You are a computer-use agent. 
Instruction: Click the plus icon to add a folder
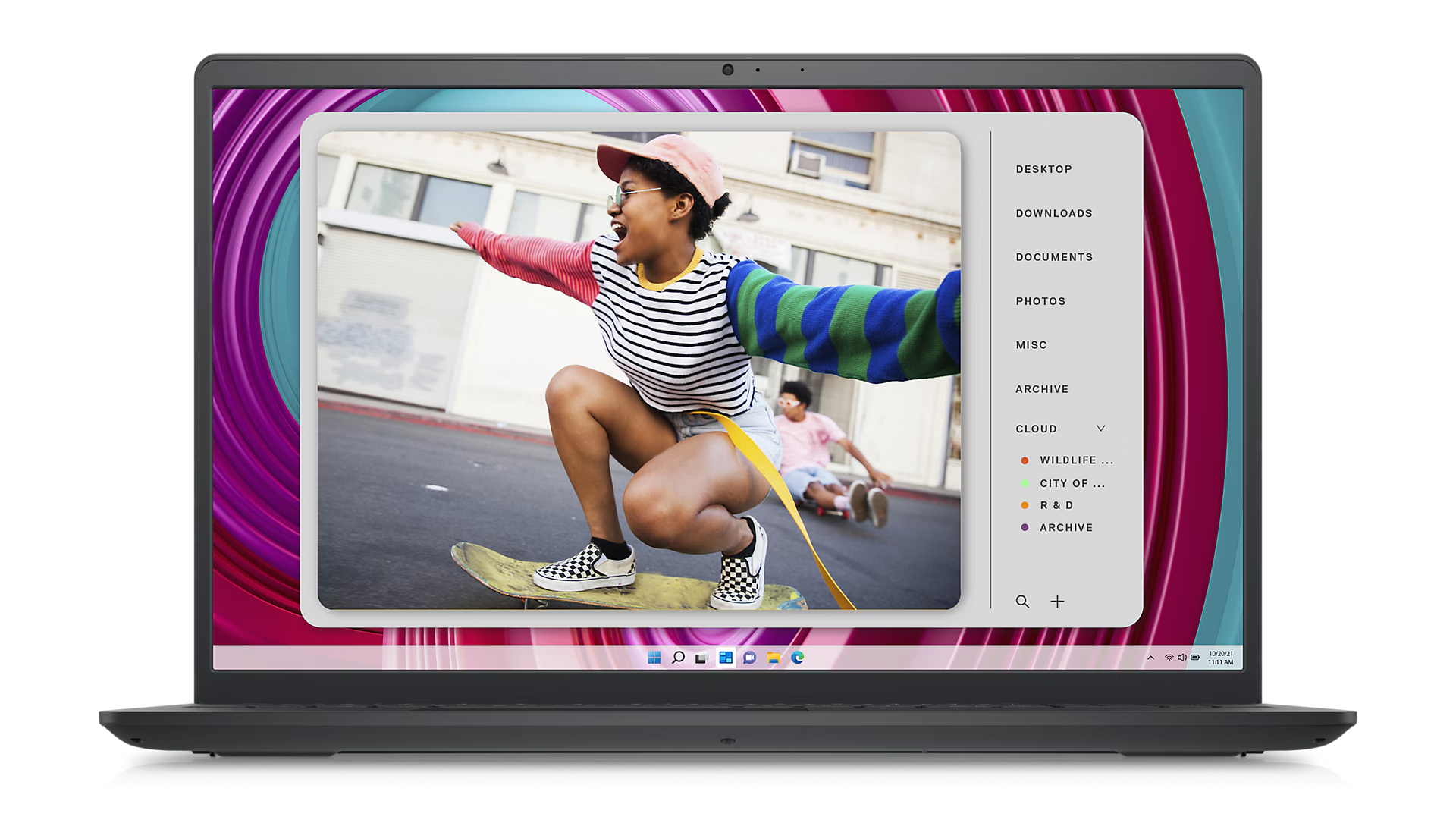(x=1057, y=602)
